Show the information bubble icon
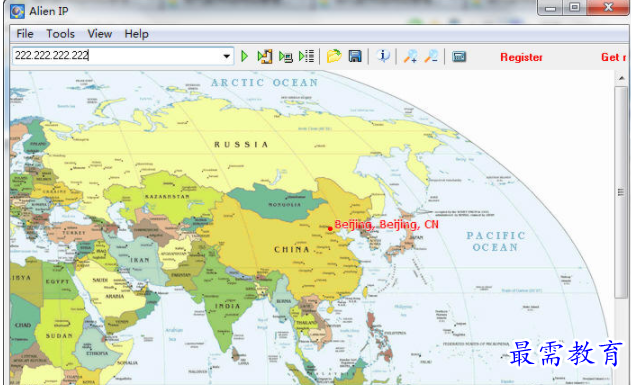Screen dimensions: 631x385 [x=383, y=56]
